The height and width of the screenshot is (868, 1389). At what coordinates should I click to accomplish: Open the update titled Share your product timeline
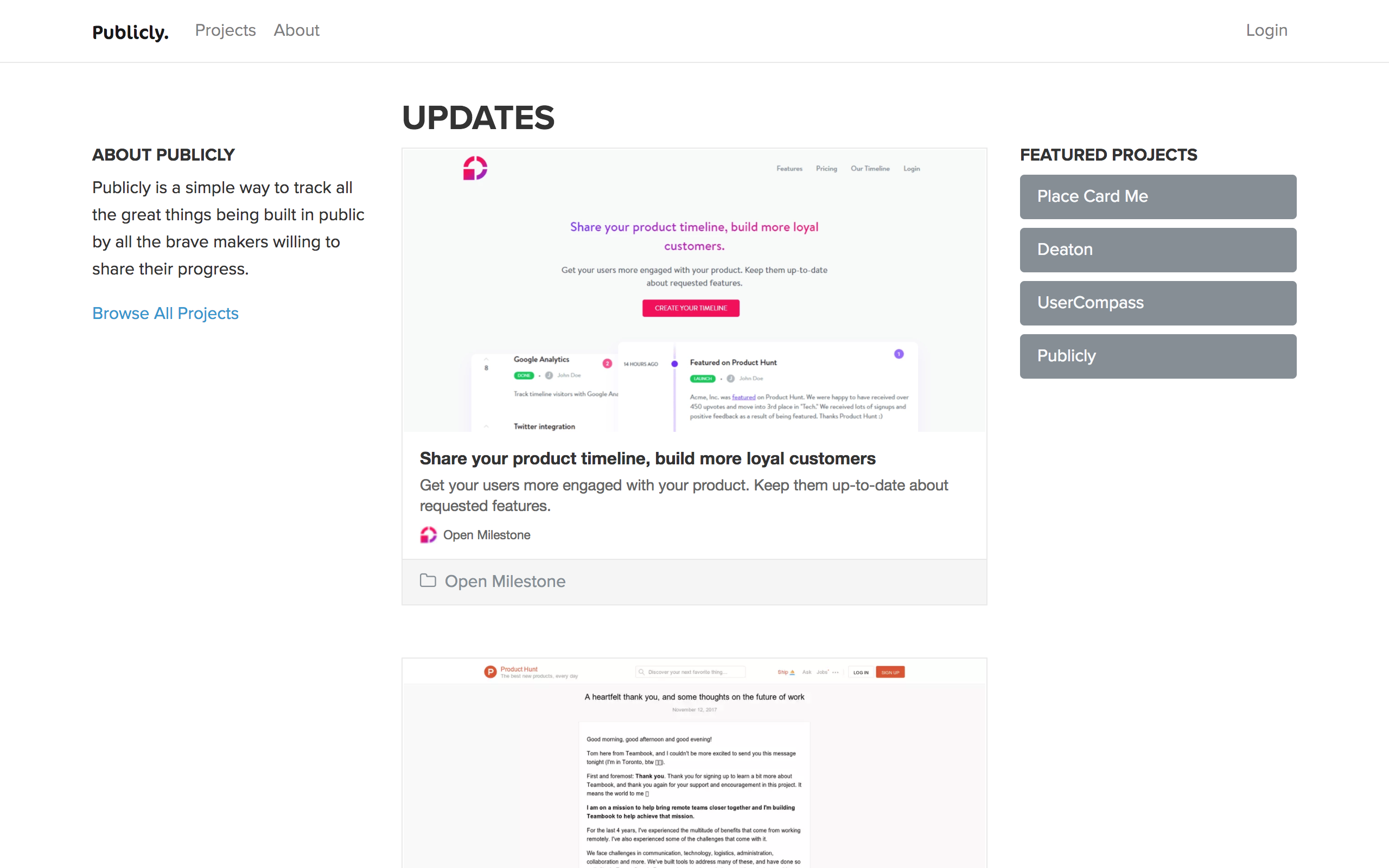pyautogui.click(x=647, y=458)
